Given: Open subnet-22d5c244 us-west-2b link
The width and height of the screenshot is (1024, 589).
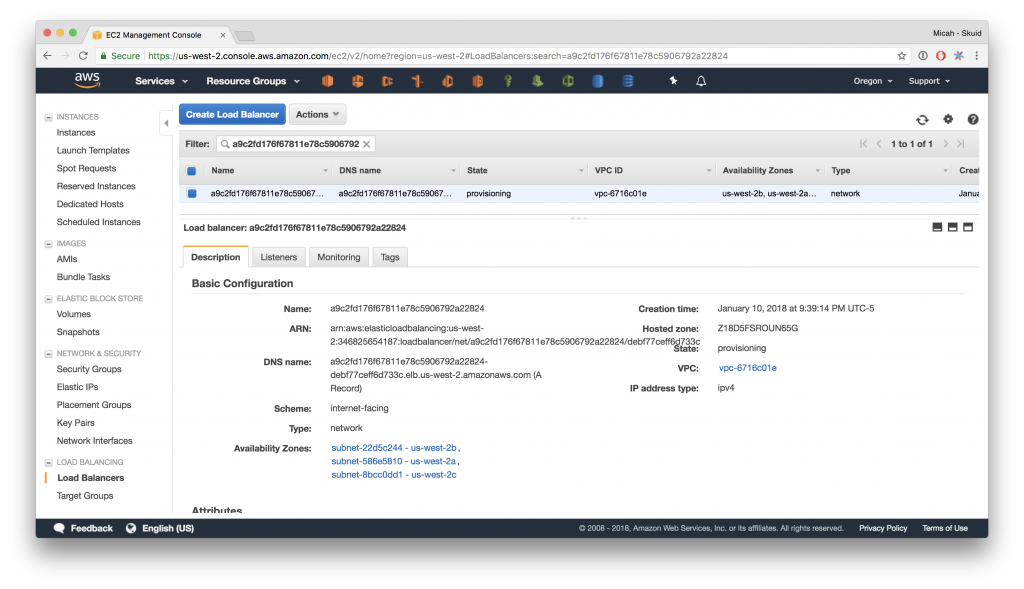Looking at the screenshot, I should click(394, 448).
